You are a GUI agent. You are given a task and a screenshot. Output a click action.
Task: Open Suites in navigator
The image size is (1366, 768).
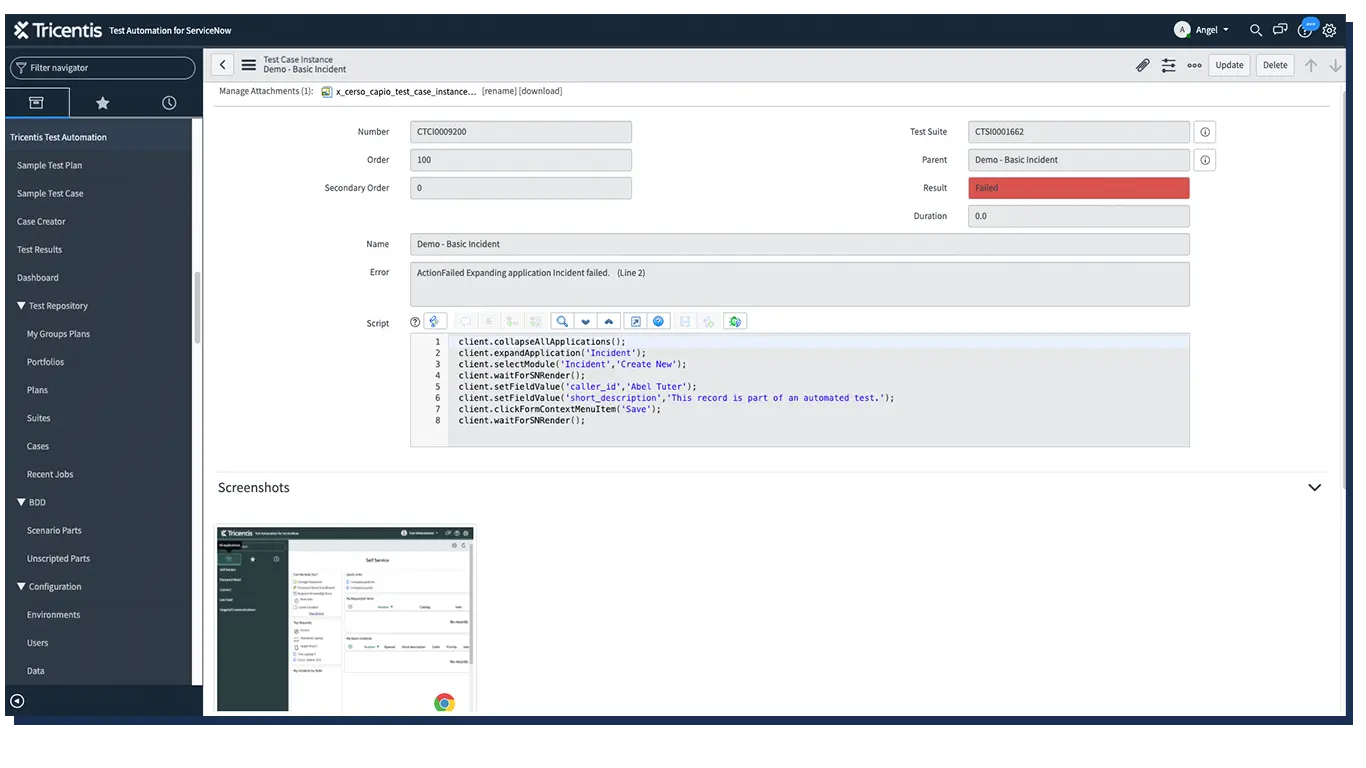pos(38,418)
